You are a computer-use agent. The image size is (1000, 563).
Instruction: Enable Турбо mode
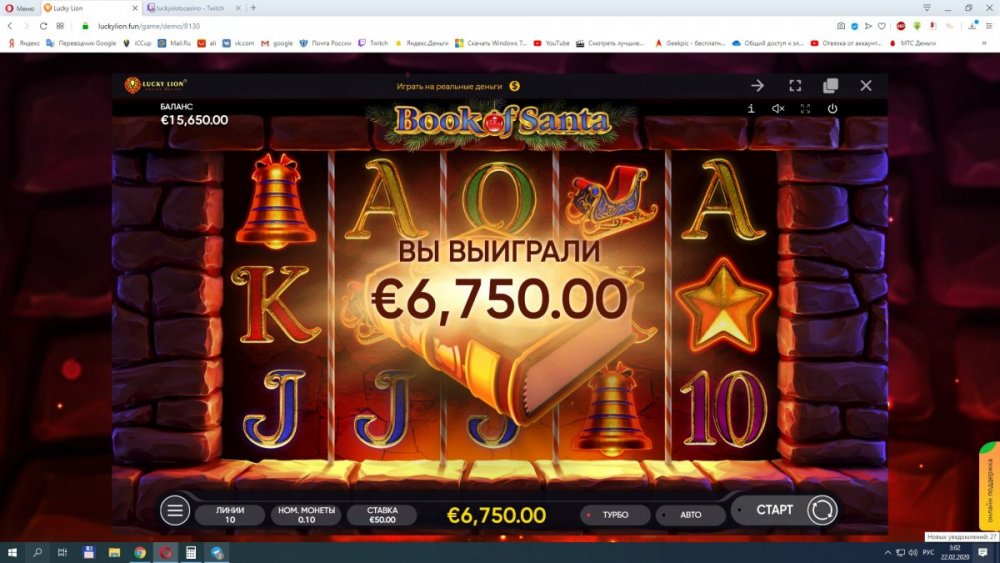click(x=615, y=515)
